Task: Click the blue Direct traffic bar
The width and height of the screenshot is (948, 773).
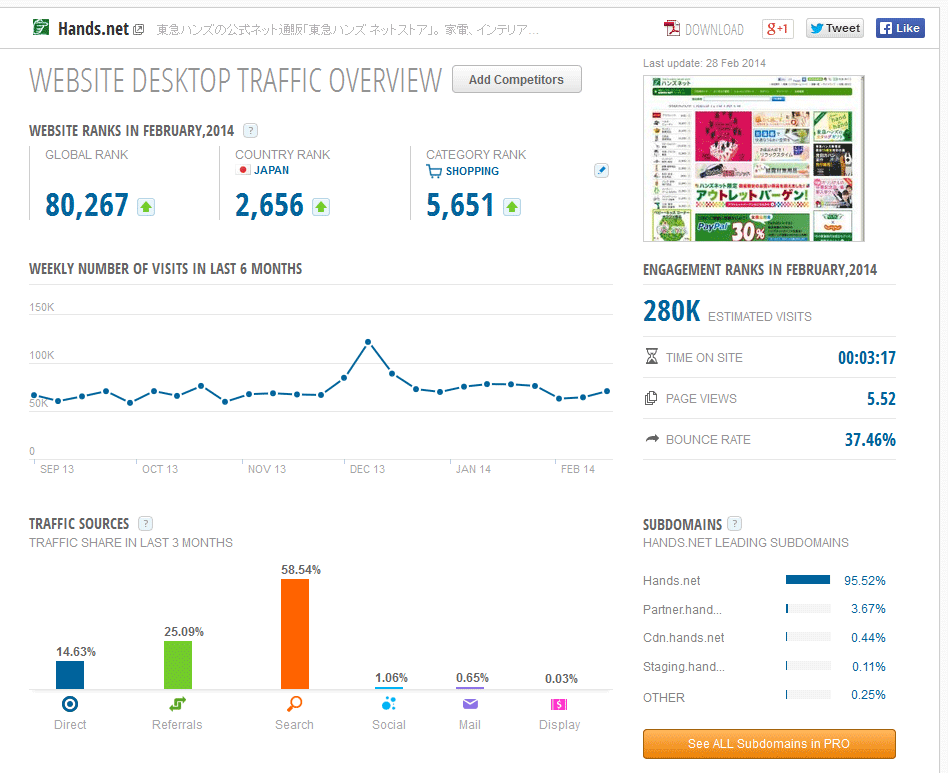Action: point(70,675)
